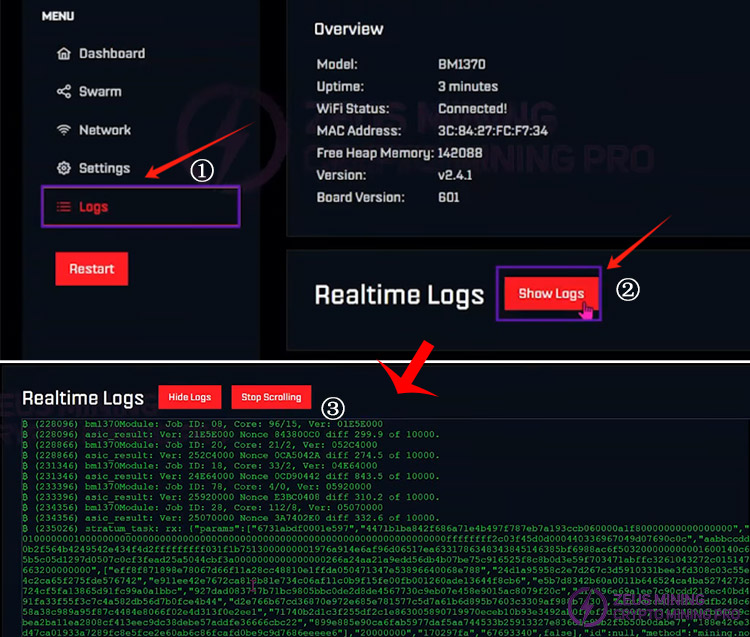Click the log line with Job ID: 20
Viewport: 750px width, 637px height.
[x=199, y=445]
